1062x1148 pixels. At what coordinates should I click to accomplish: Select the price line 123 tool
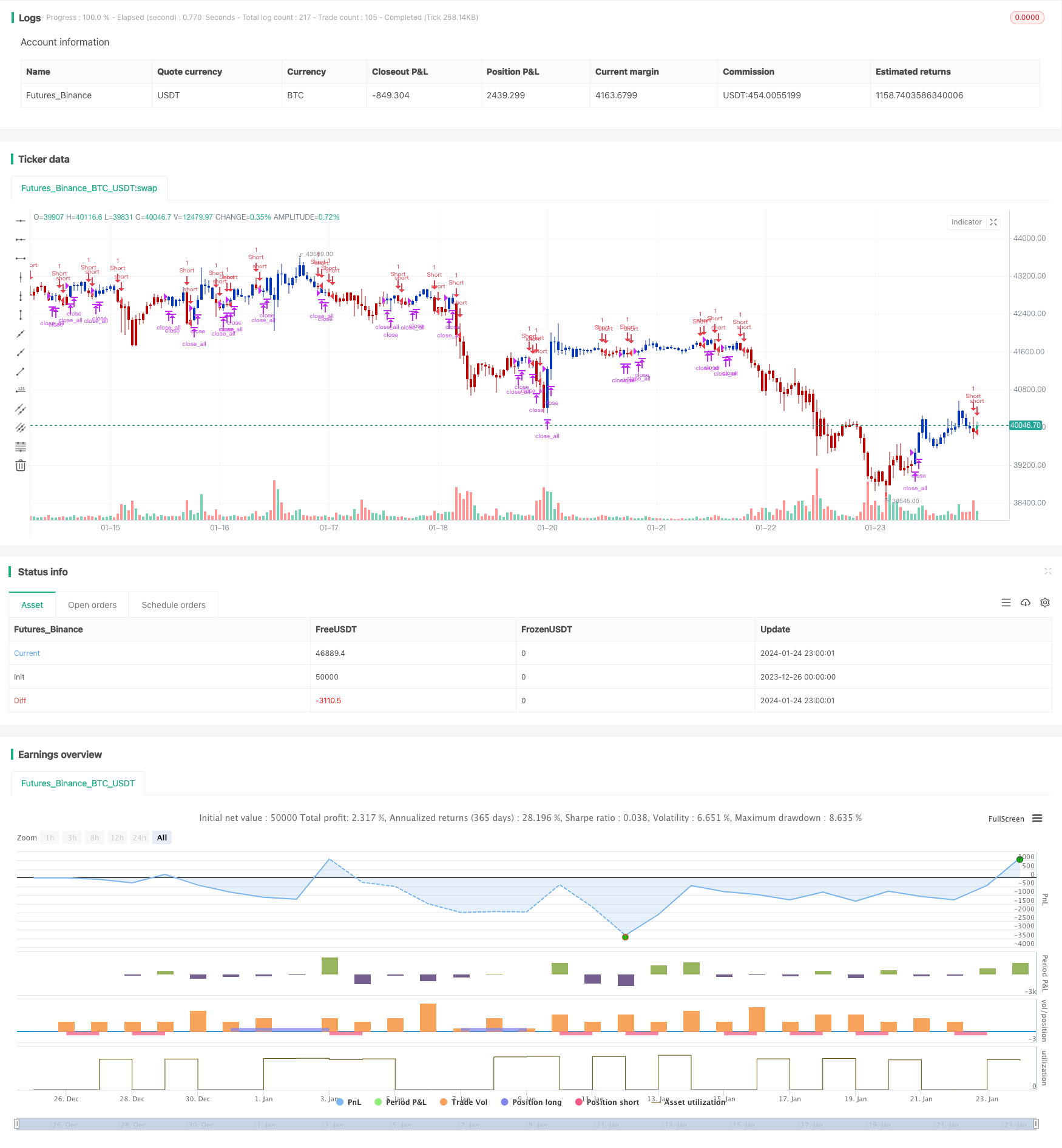coord(21,390)
